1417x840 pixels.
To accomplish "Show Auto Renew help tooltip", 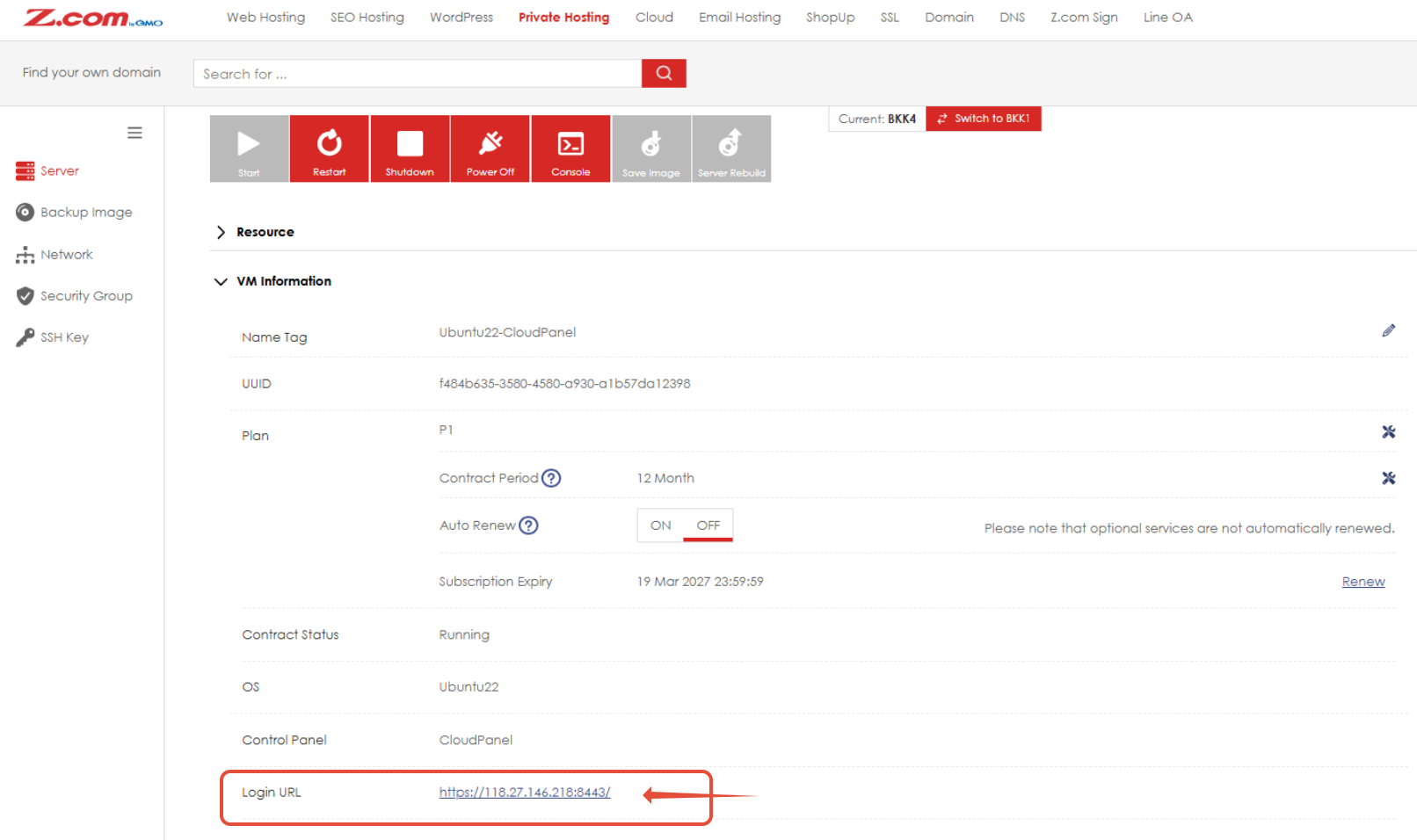I will click(528, 525).
